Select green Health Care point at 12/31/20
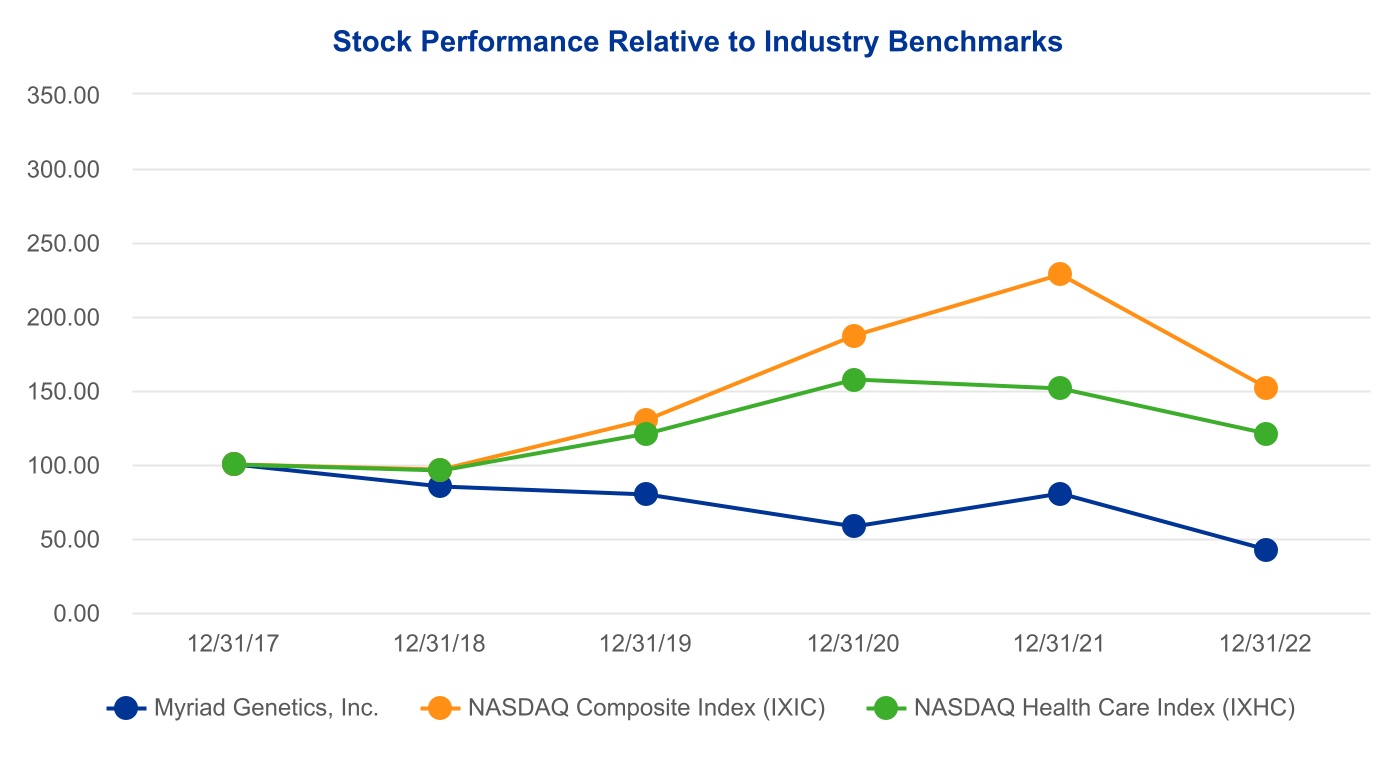This screenshot has width=1400, height=760. 853,380
